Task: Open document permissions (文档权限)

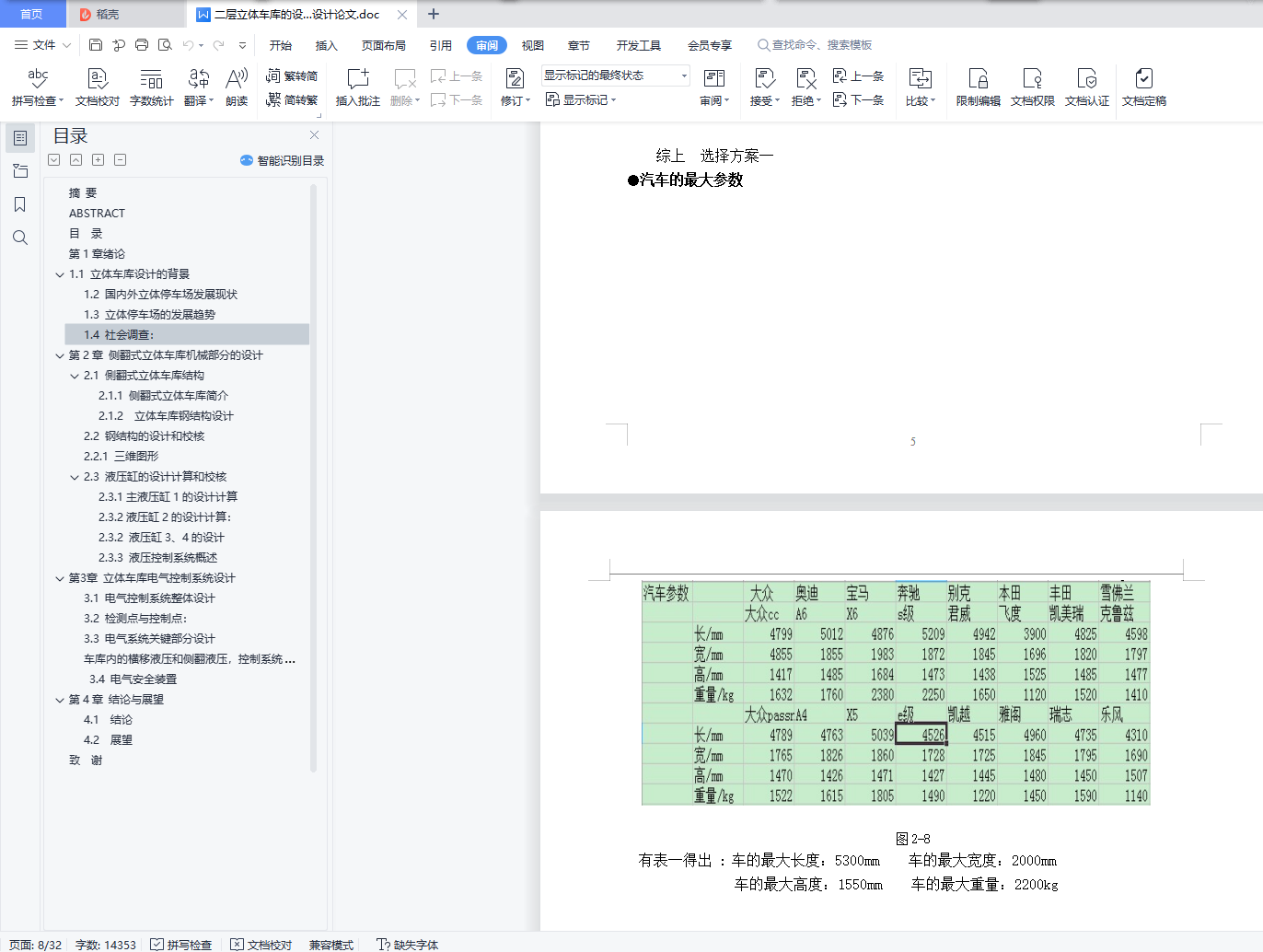Action: tap(1032, 87)
